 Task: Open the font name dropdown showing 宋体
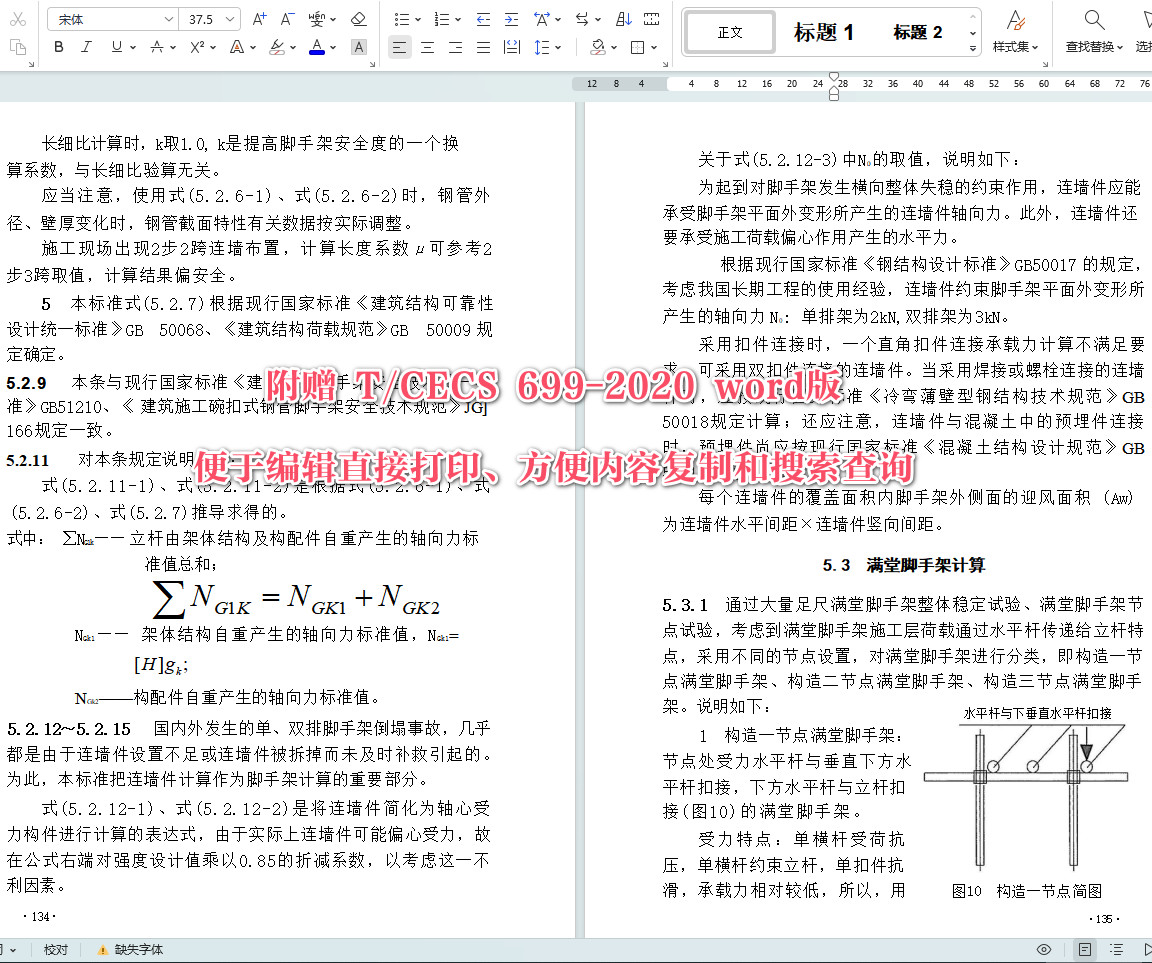click(x=110, y=18)
